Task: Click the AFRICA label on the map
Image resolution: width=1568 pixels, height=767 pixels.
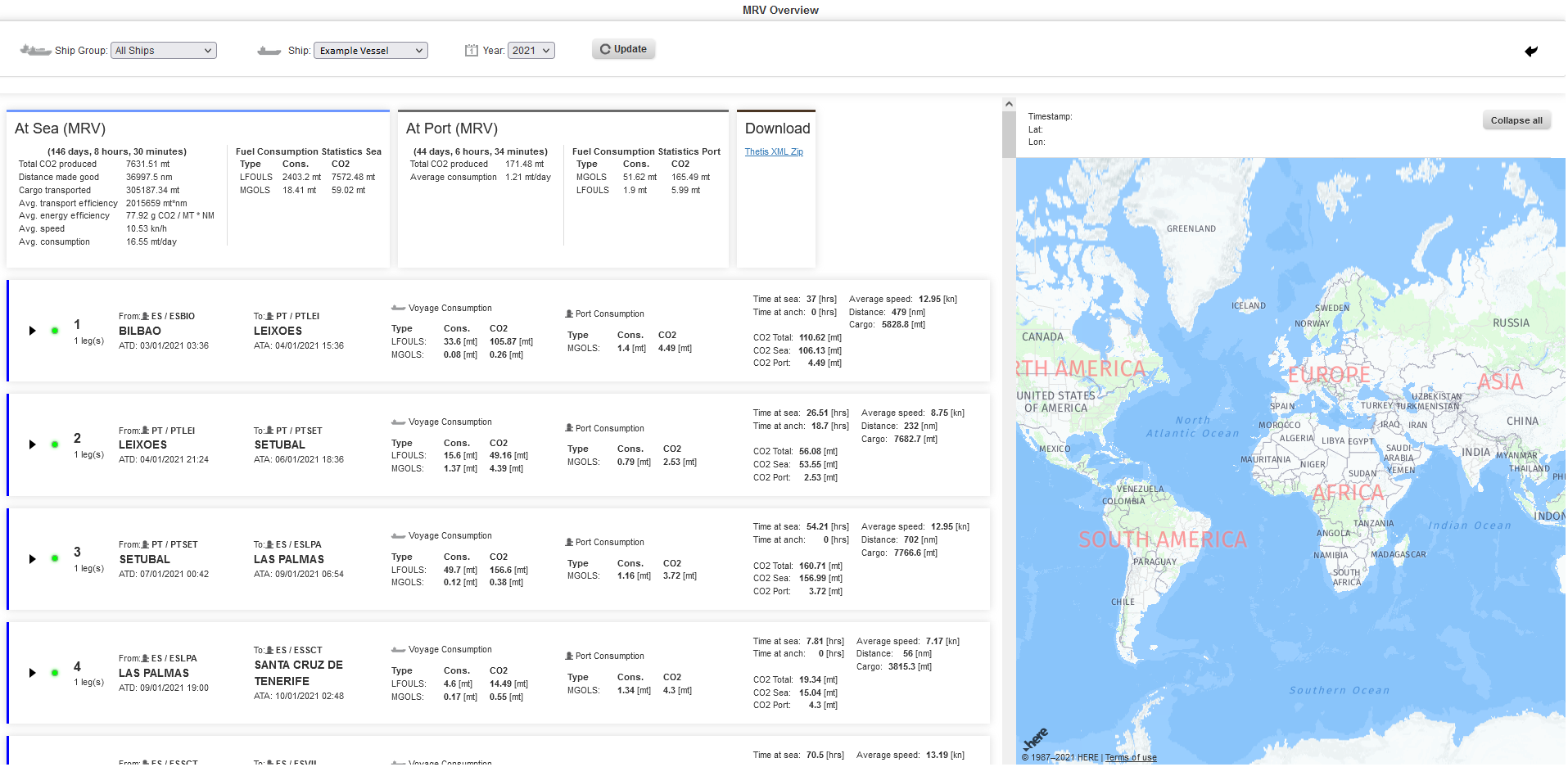Action: (x=1348, y=493)
